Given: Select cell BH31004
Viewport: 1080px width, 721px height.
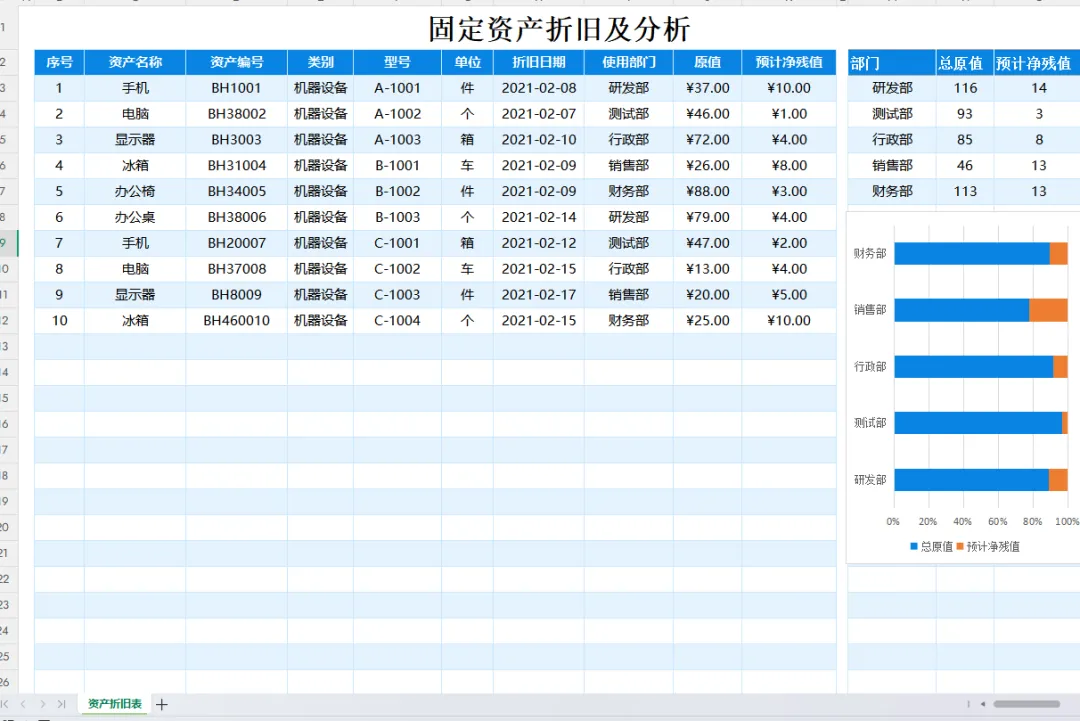Looking at the screenshot, I should point(236,165).
